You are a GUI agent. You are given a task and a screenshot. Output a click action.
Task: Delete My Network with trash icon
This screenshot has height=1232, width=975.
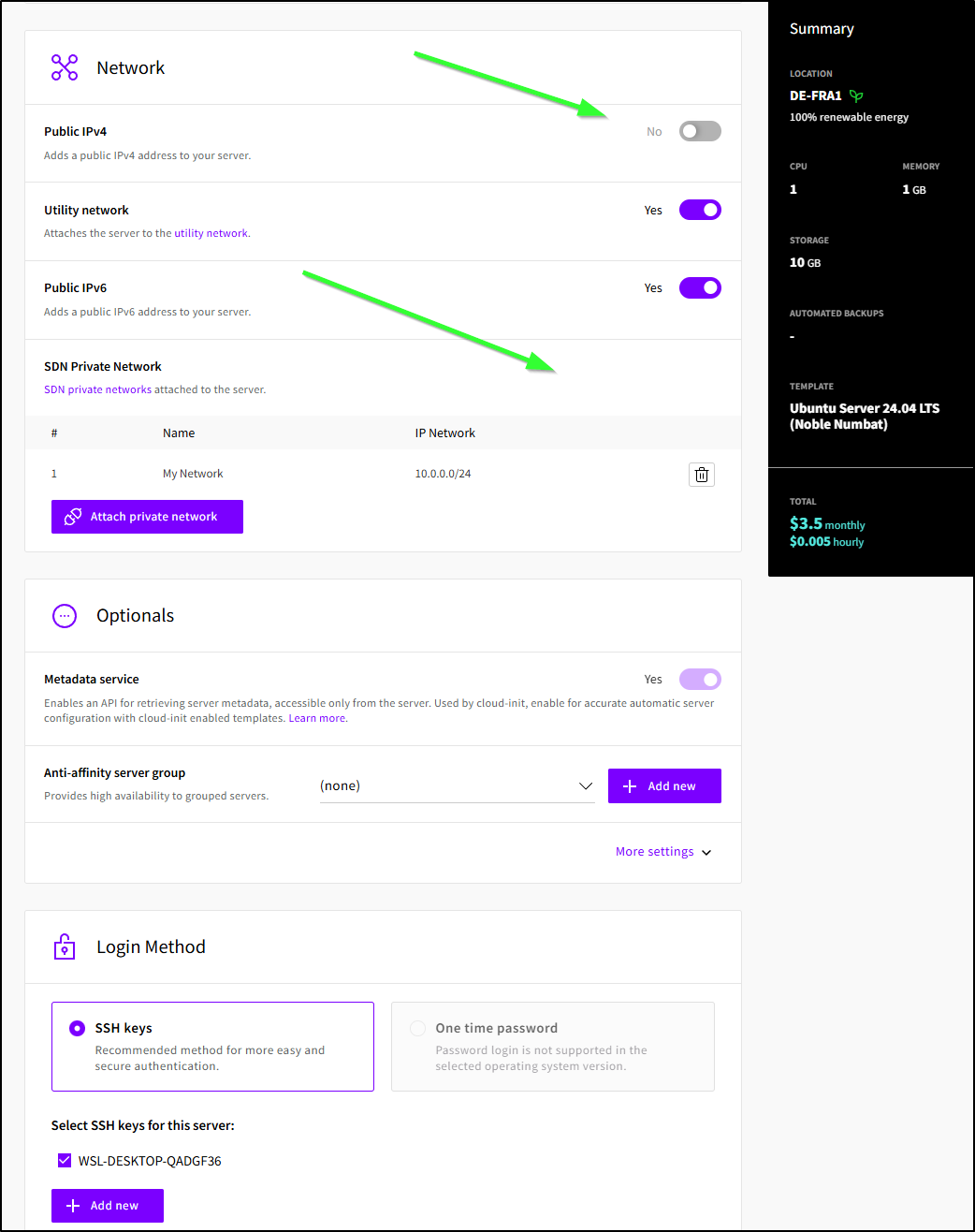pyautogui.click(x=701, y=475)
